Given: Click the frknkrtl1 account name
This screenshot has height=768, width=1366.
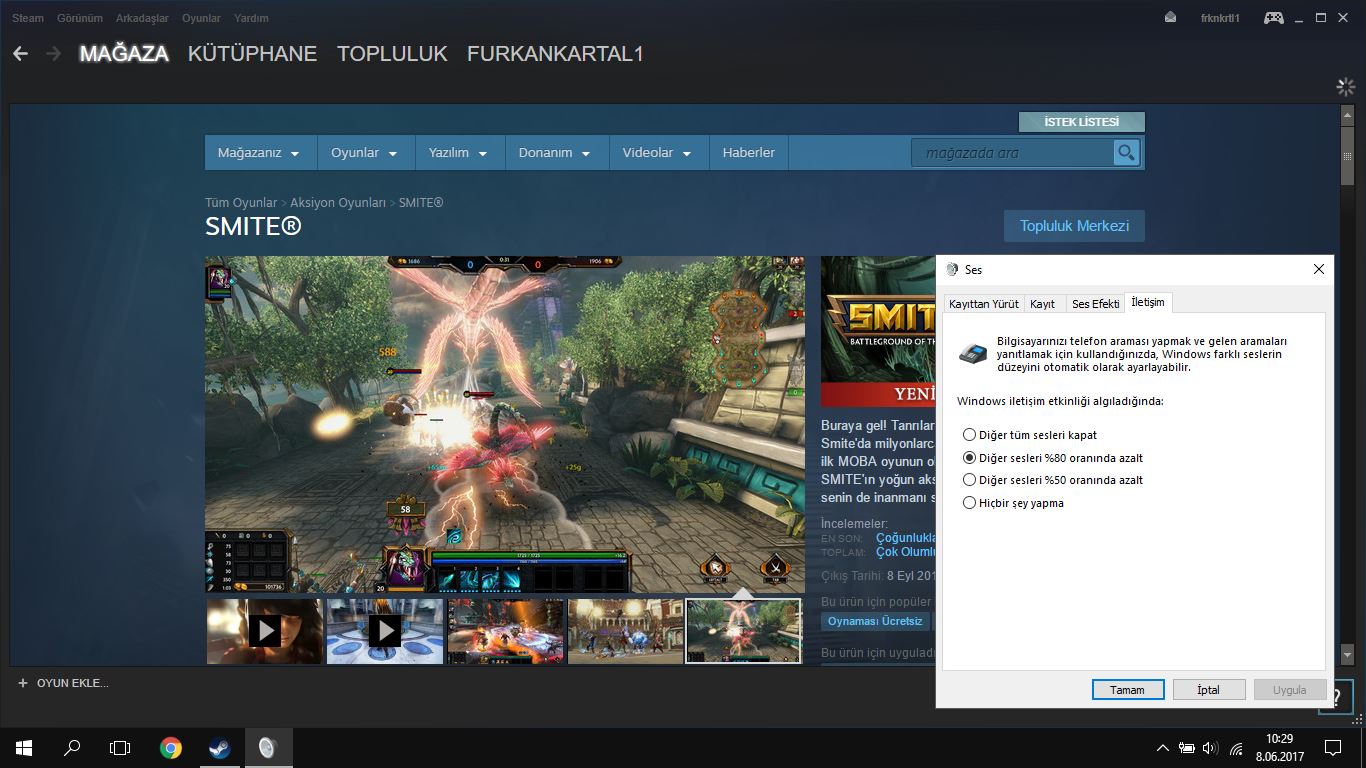Looking at the screenshot, I should point(1220,18).
